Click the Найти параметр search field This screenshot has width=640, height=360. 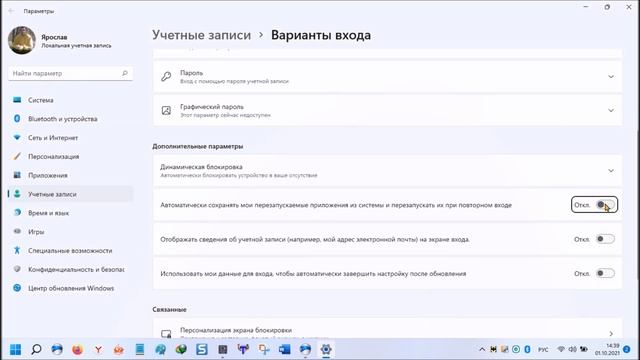(71, 73)
